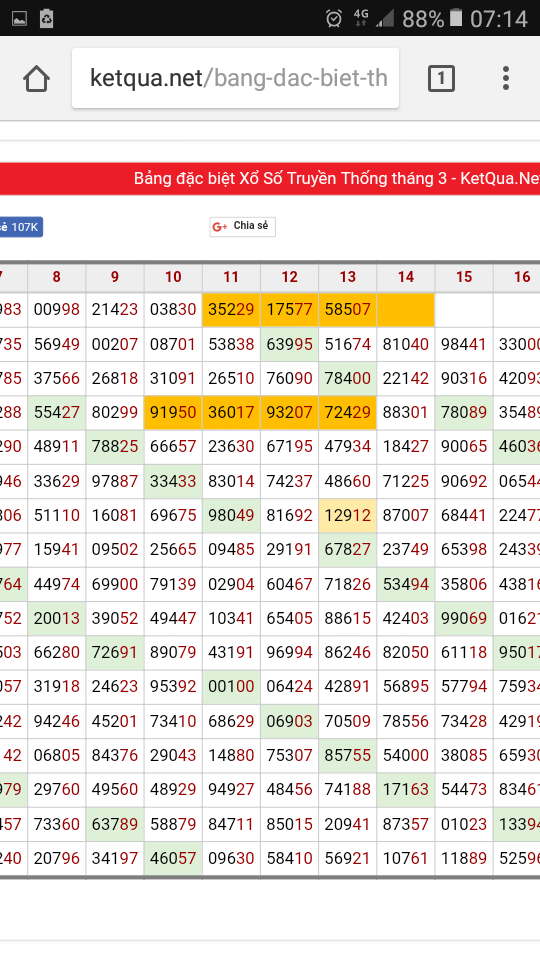Click the green cell 98049
This screenshot has height=960, width=540.
point(231,516)
